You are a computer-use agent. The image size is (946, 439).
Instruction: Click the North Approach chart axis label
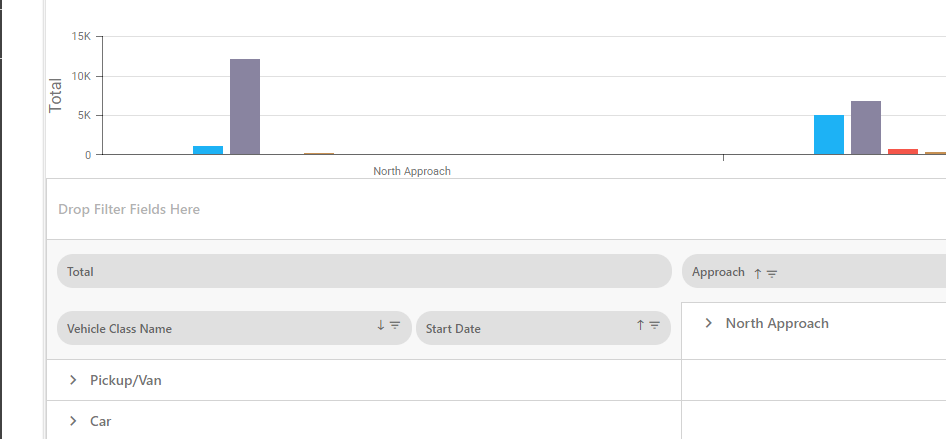412,171
